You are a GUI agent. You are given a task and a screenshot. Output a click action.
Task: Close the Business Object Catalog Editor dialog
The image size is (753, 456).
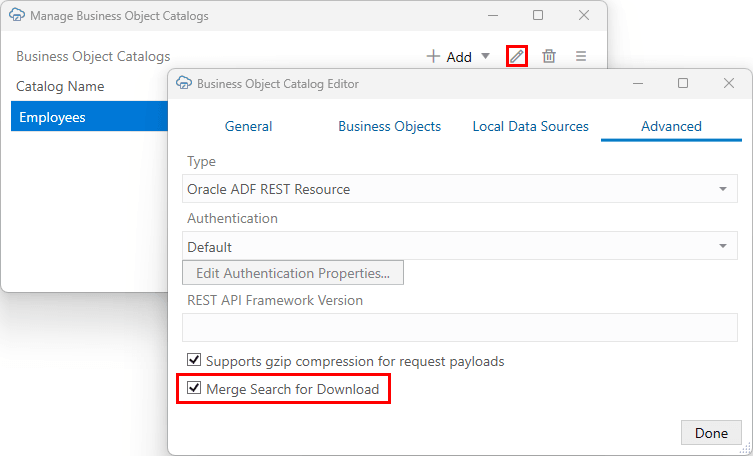(728, 84)
